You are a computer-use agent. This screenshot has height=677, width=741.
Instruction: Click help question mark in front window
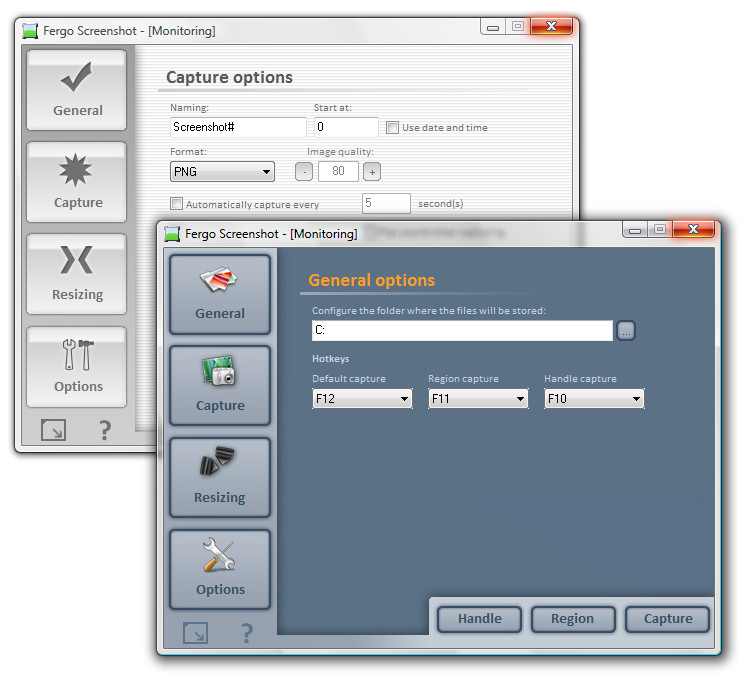[247, 633]
